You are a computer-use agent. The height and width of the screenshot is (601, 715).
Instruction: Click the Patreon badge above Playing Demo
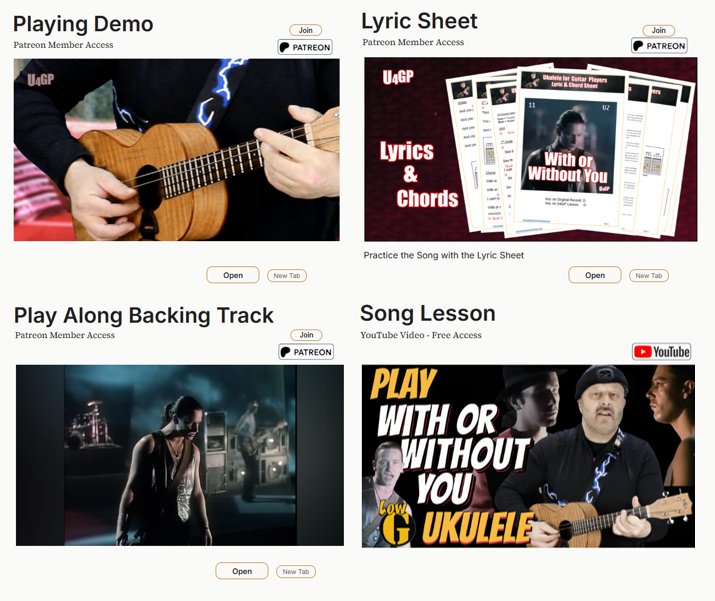pos(305,47)
